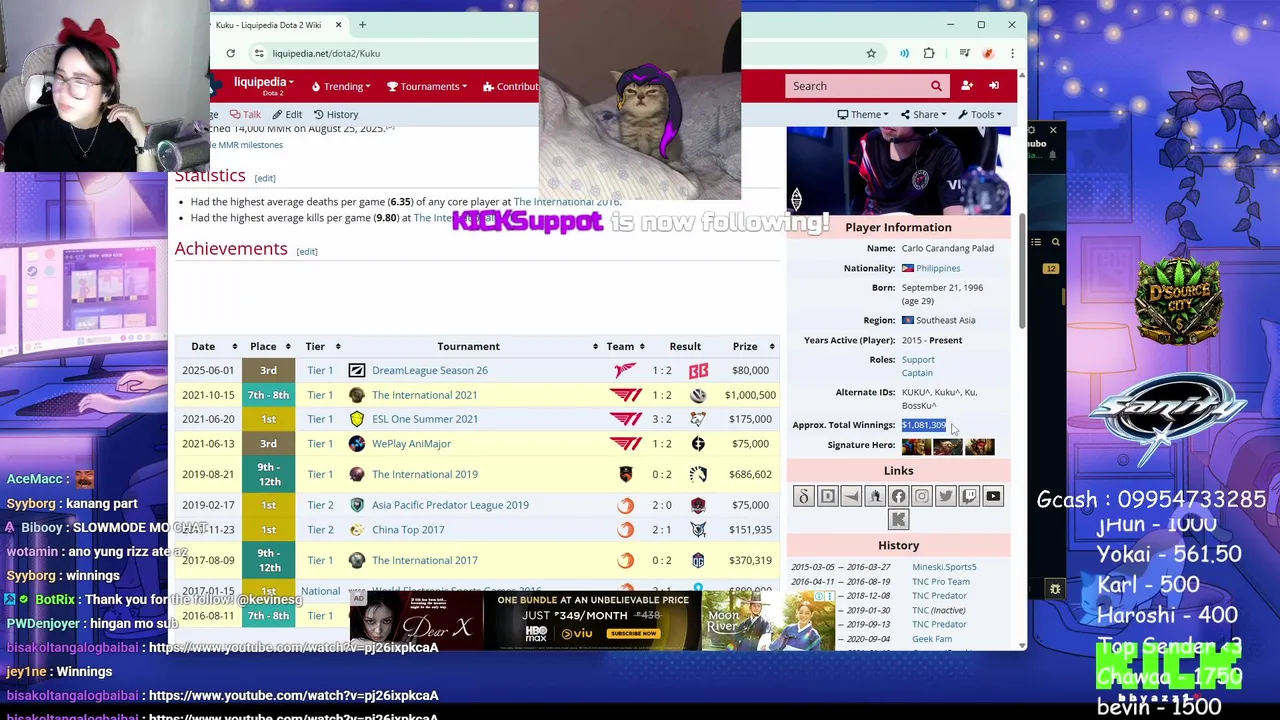Open the Support role link
1280x720 pixels.
(x=918, y=360)
